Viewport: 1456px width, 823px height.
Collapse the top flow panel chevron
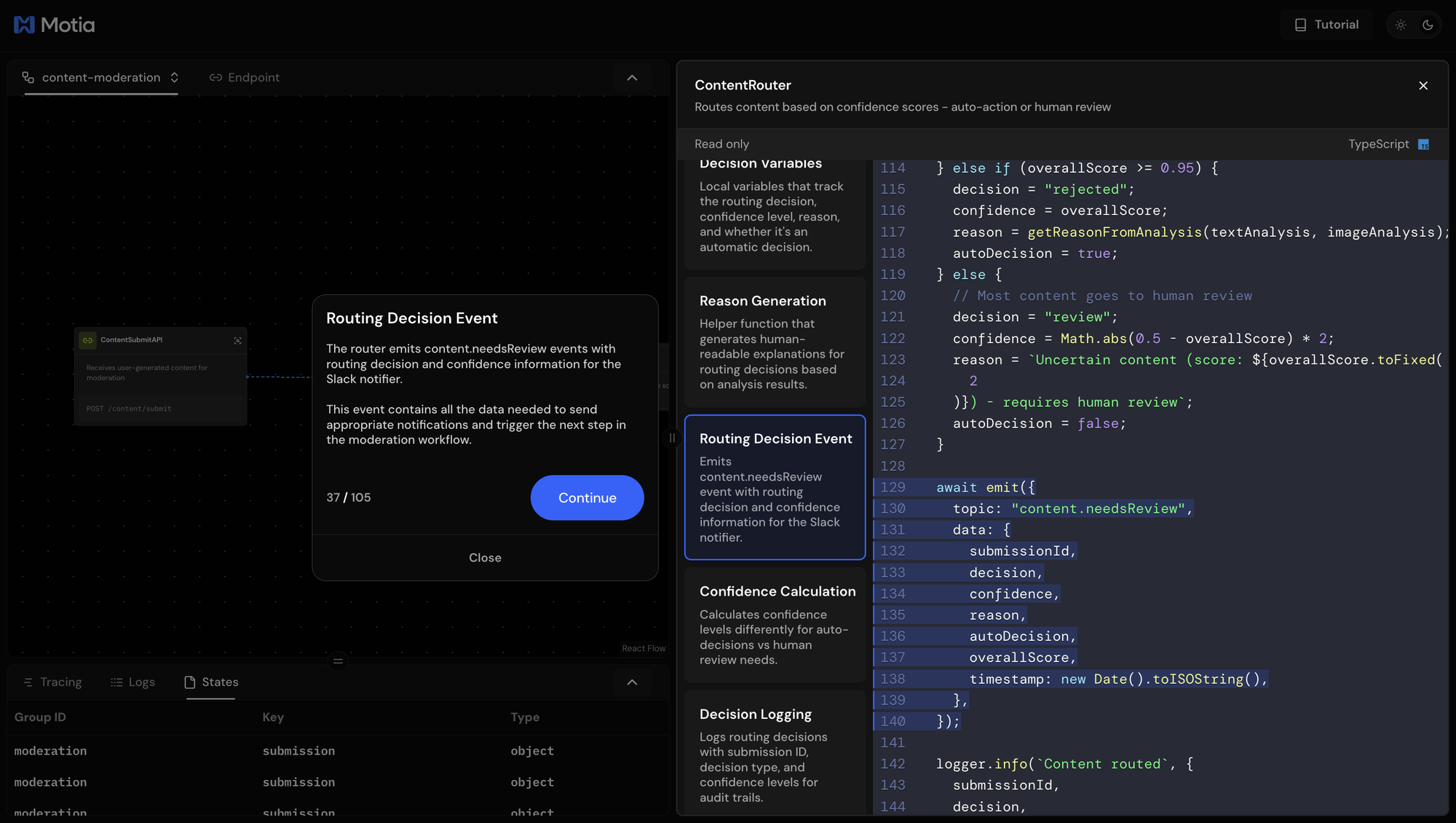point(632,78)
